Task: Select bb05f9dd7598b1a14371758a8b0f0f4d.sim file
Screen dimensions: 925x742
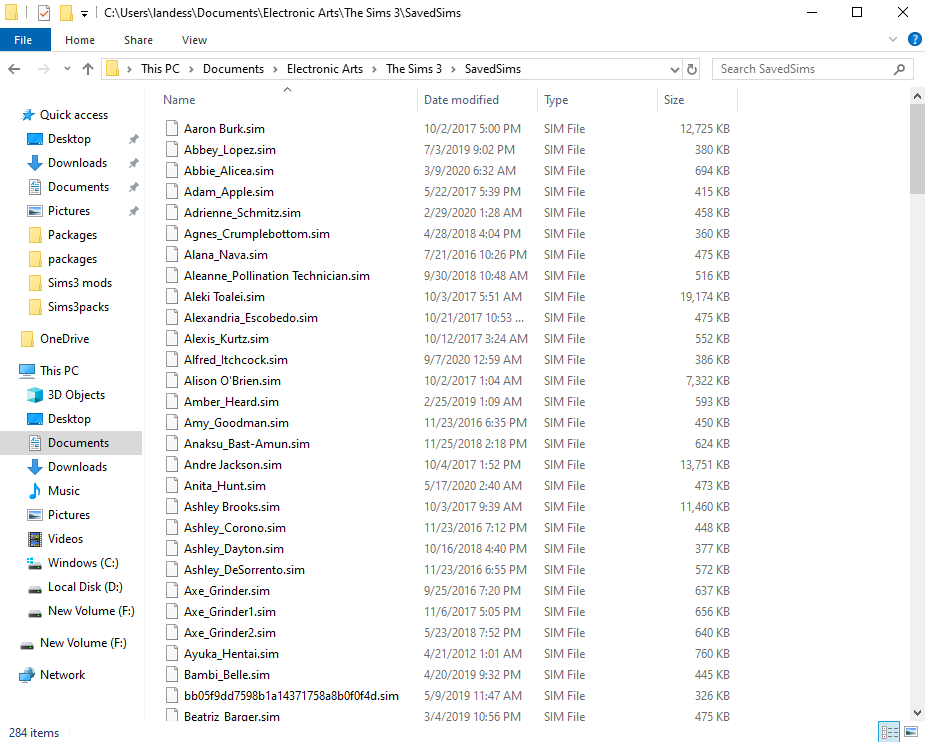Action: point(291,696)
